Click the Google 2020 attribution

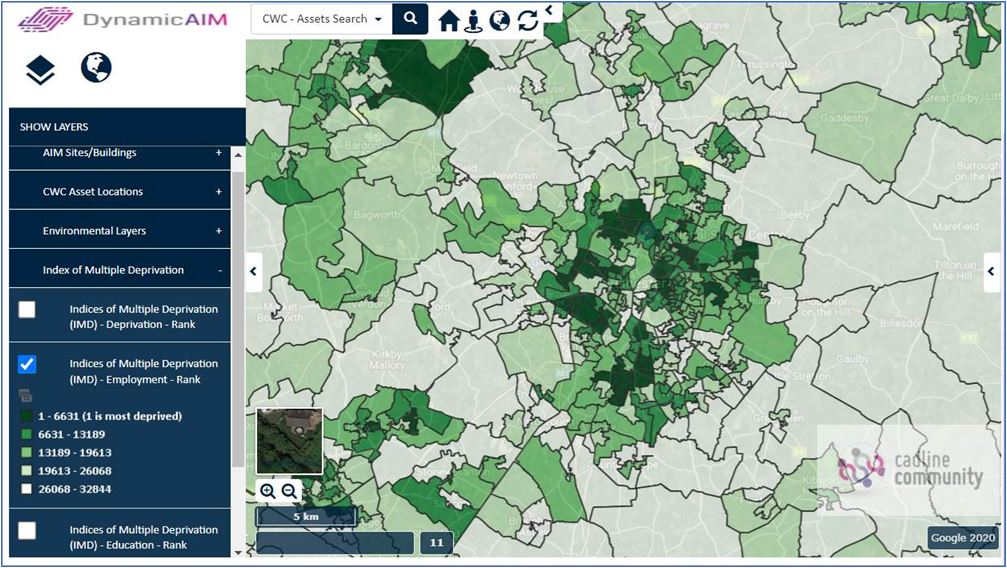click(x=963, y=538)
